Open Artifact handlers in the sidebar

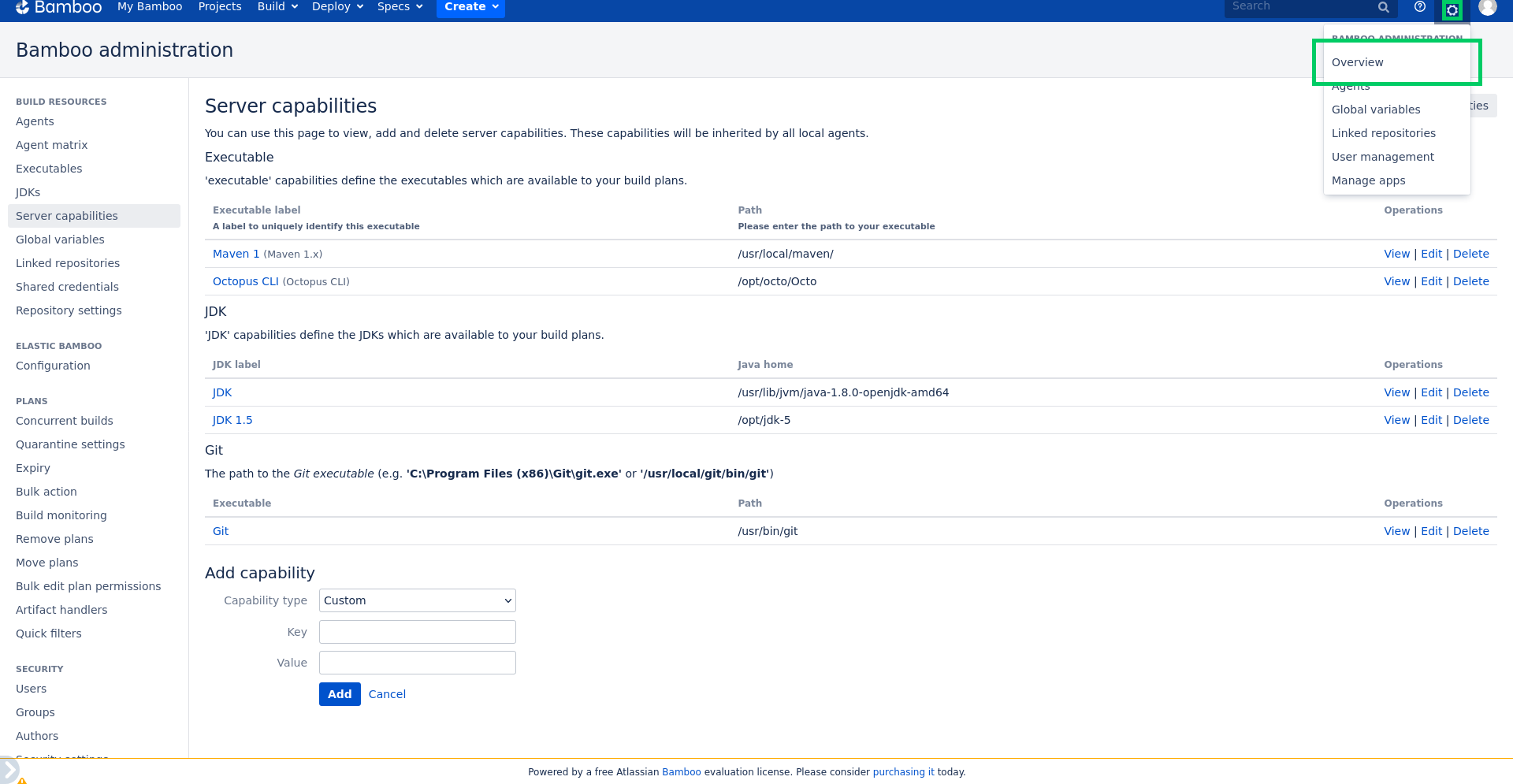pyautogui.click(x=61, y=610)
